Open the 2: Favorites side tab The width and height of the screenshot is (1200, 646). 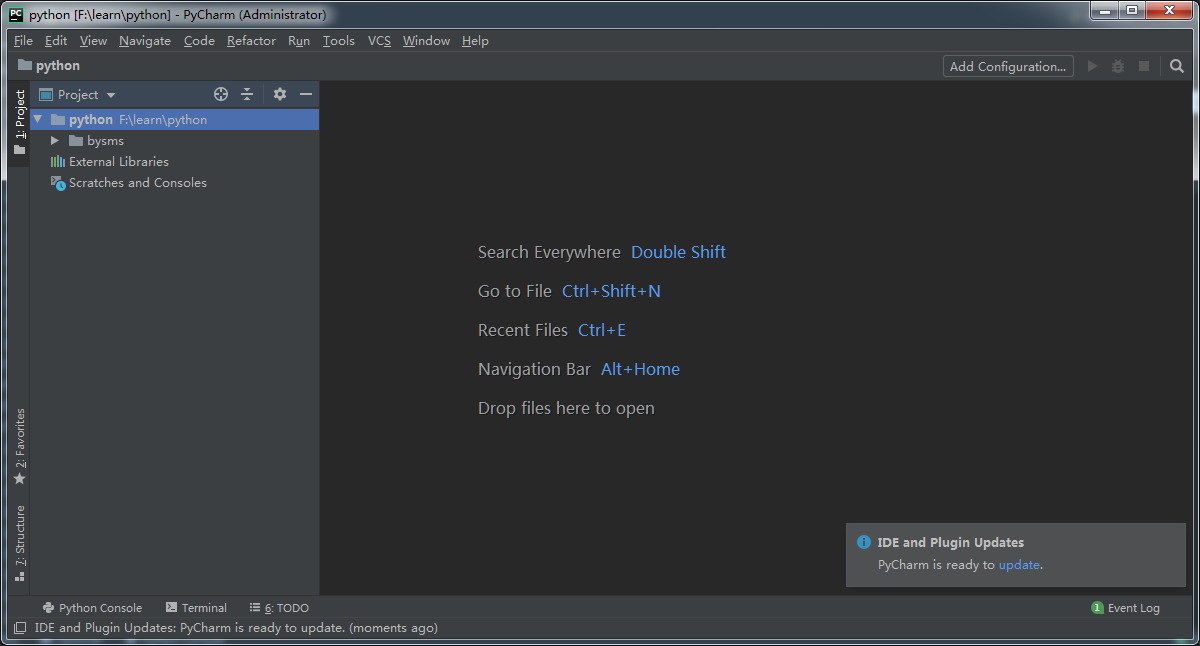19,446
